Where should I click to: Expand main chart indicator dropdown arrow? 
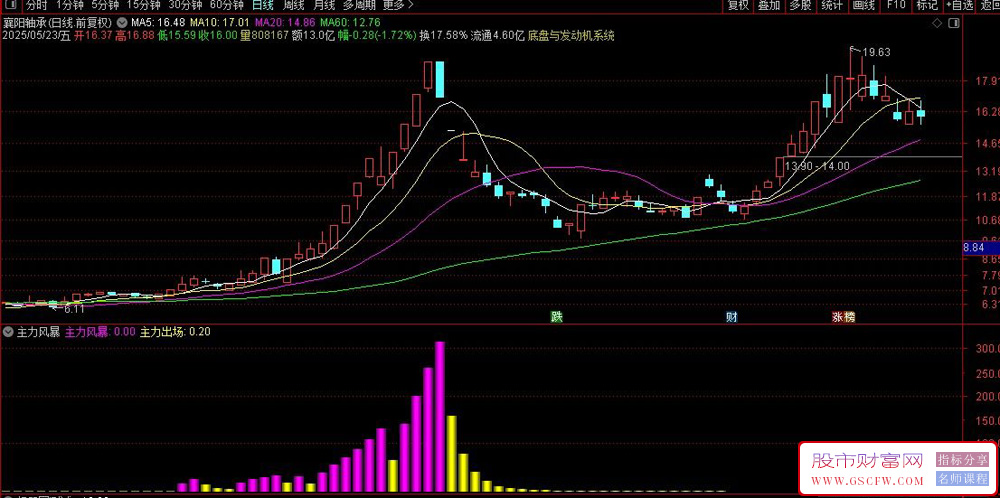coord(122,22)
